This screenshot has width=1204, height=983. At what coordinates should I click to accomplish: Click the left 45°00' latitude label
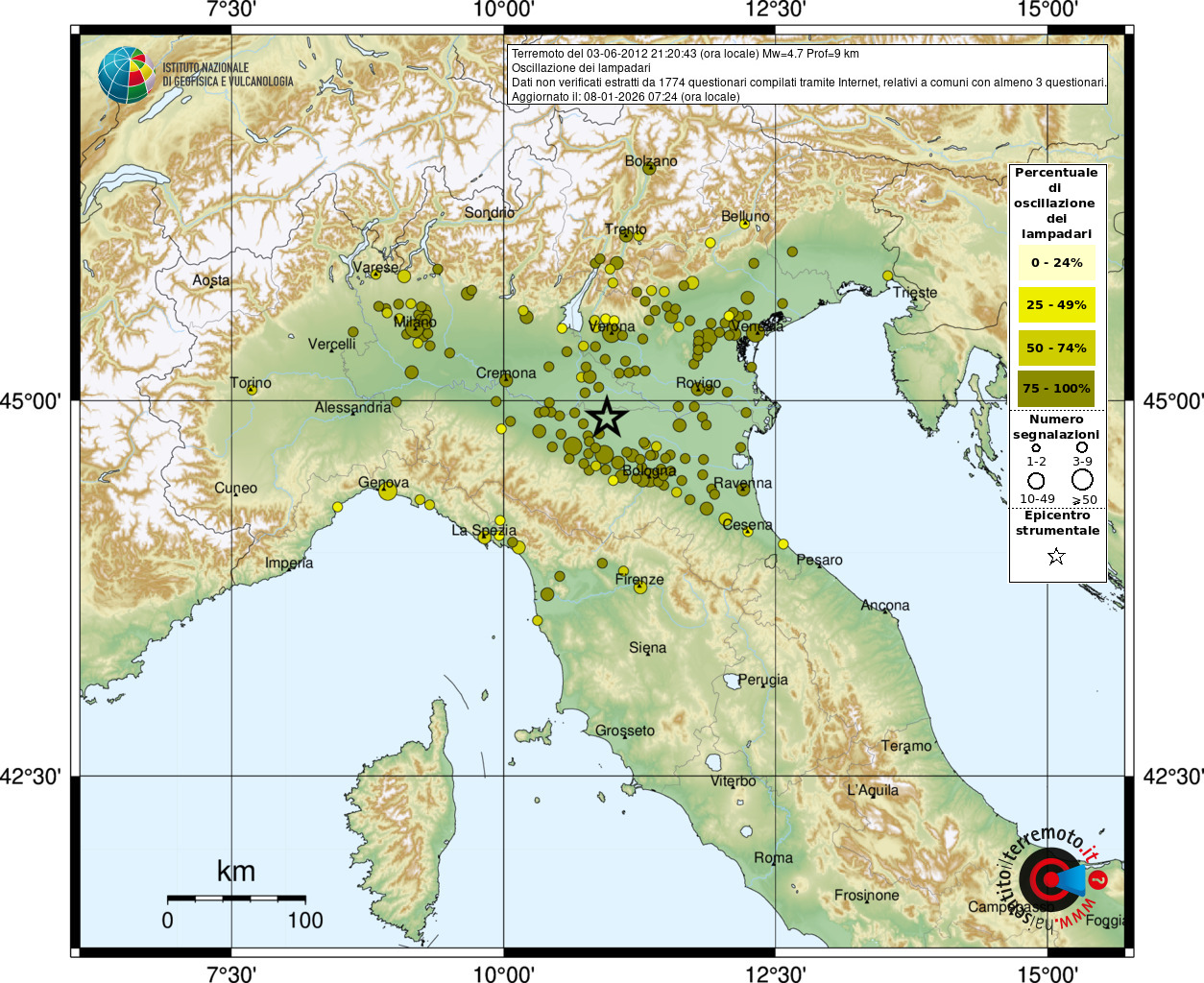click(x=30, y=400)
